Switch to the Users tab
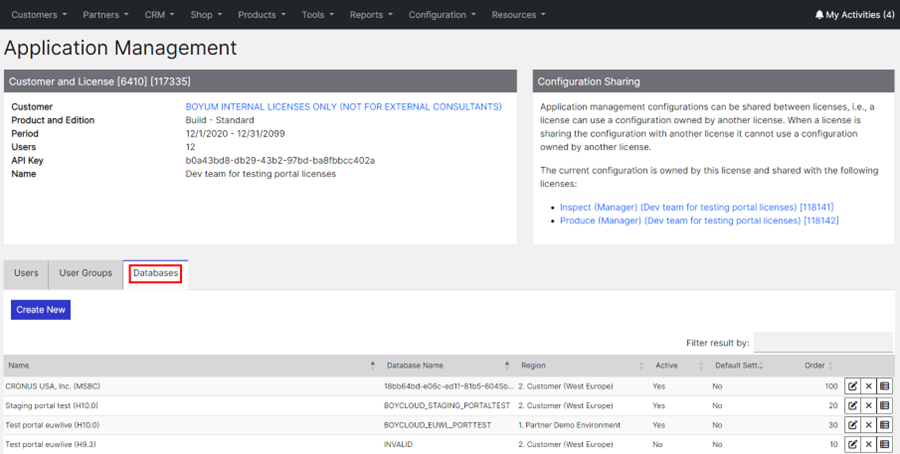900x454 pixels. click(x=26, y=273)
